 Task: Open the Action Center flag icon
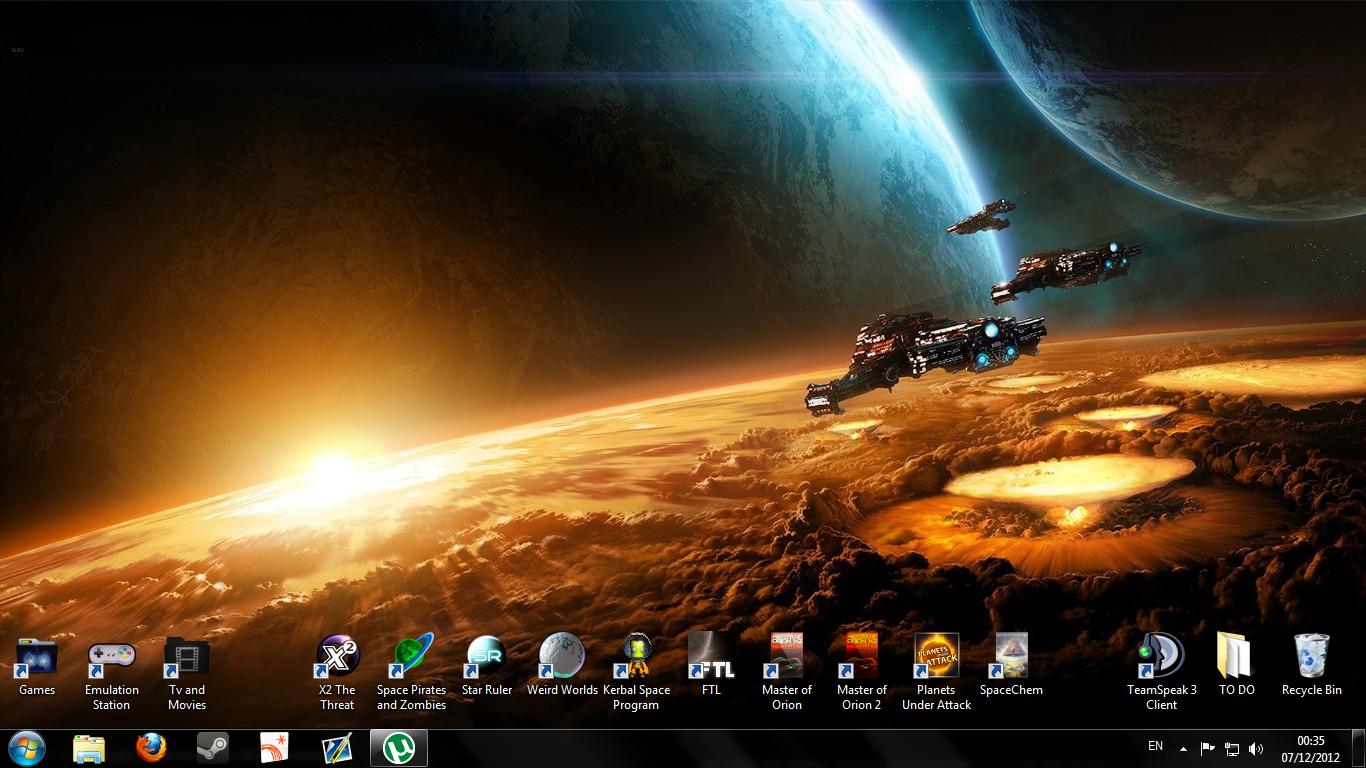1208,748
